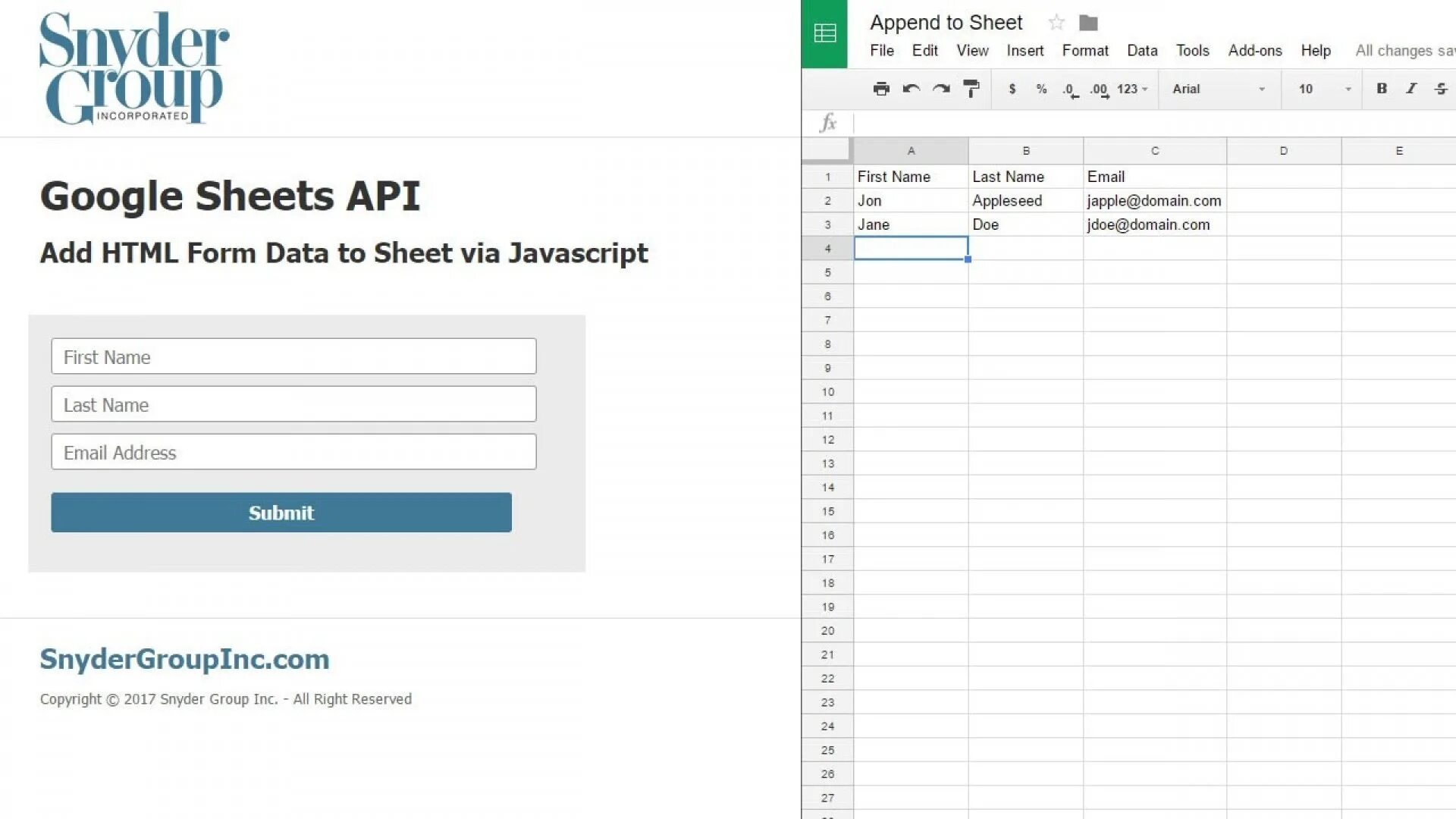This screenshot has height=819, width=1456.
Task: Select cell containing 'japple@domain.com'
Action: tap(1155, 200)
